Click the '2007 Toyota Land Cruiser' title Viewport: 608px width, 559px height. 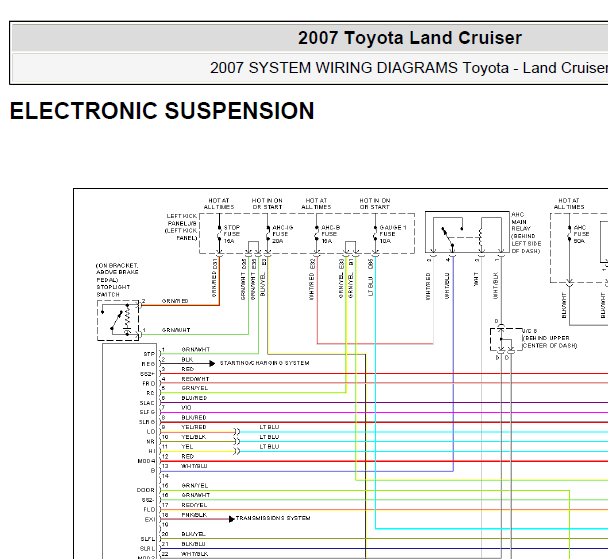409,38
